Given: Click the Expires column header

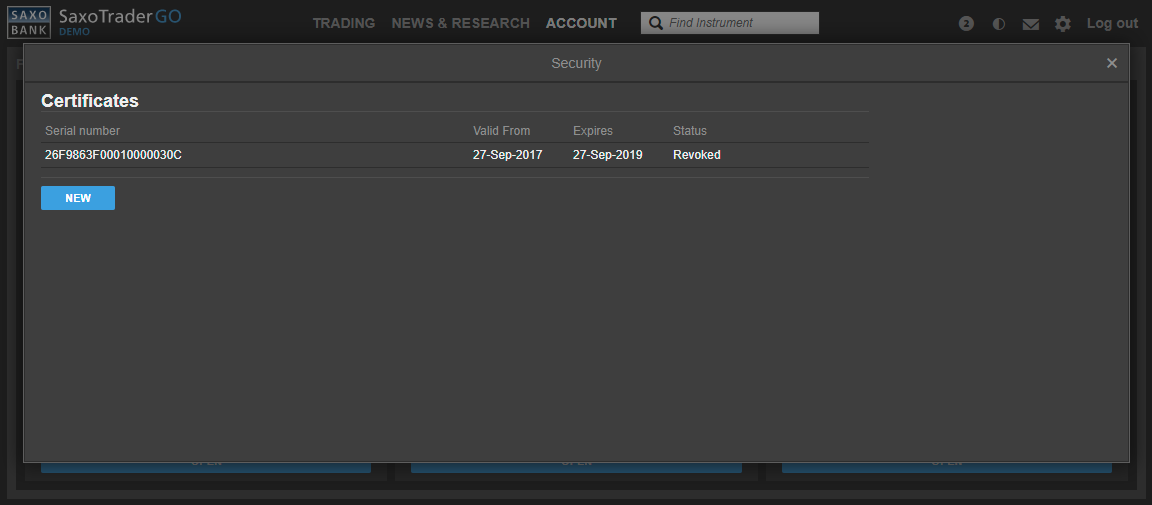Looking at the screenshot, I should click(x=592, y=131).
